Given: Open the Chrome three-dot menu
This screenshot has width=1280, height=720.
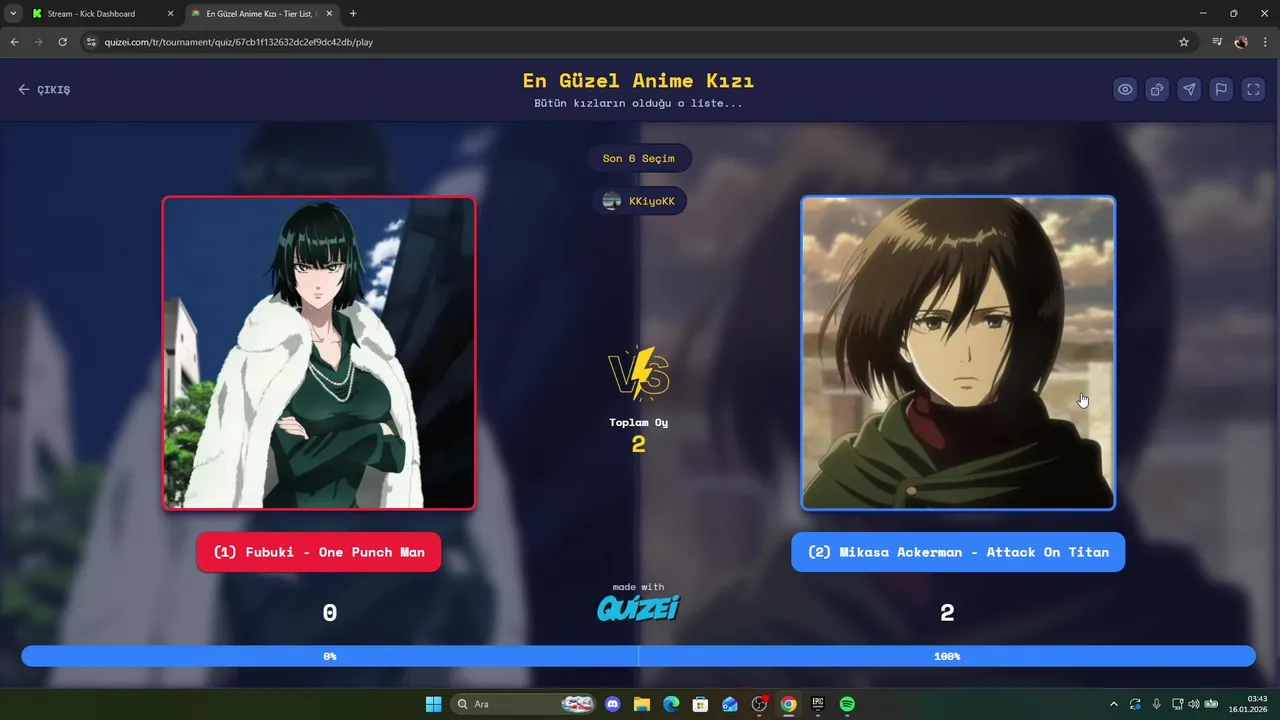Looking at the screenshot, I should click(1265, 42).
